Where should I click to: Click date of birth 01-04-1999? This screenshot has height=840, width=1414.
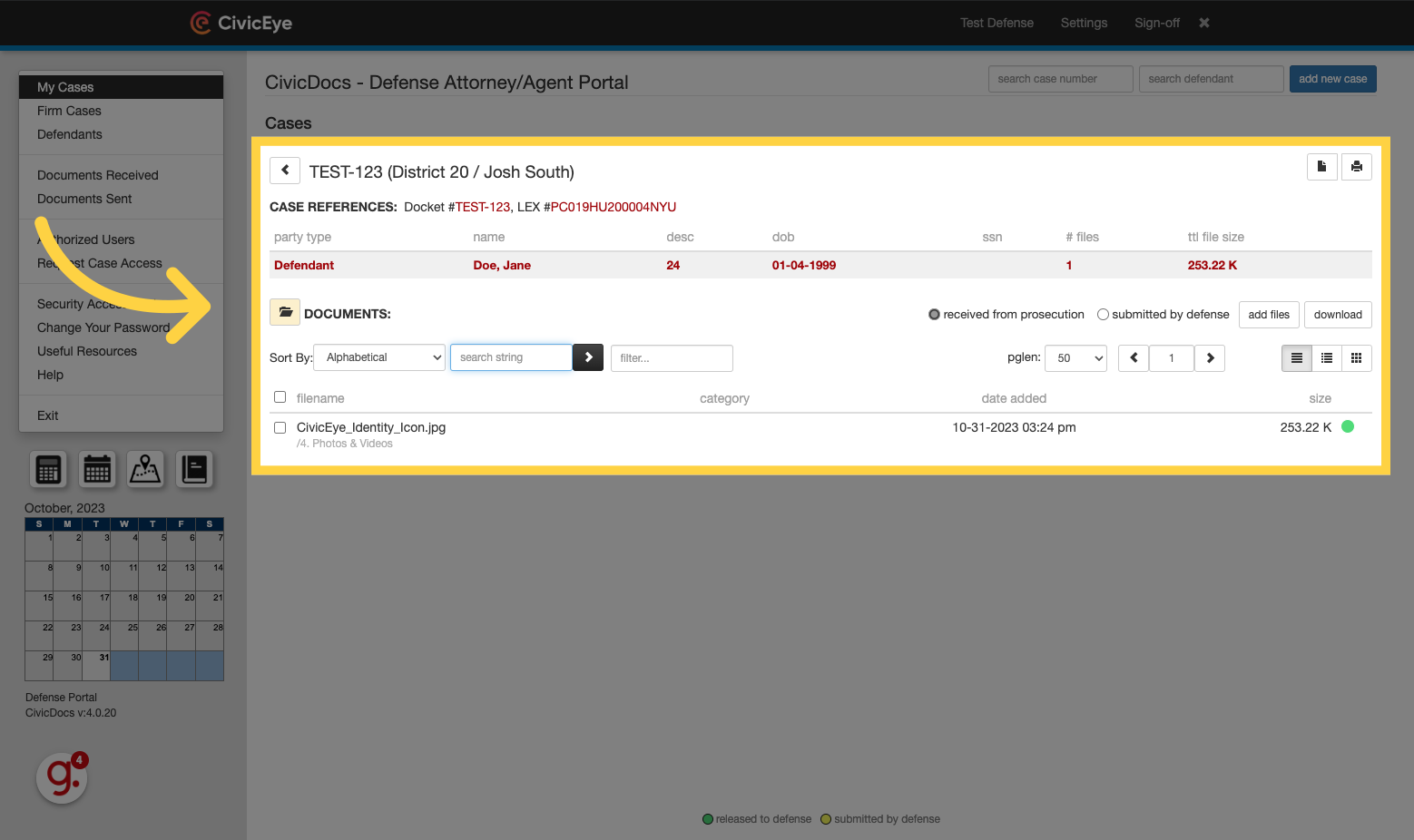coord(804,265)
